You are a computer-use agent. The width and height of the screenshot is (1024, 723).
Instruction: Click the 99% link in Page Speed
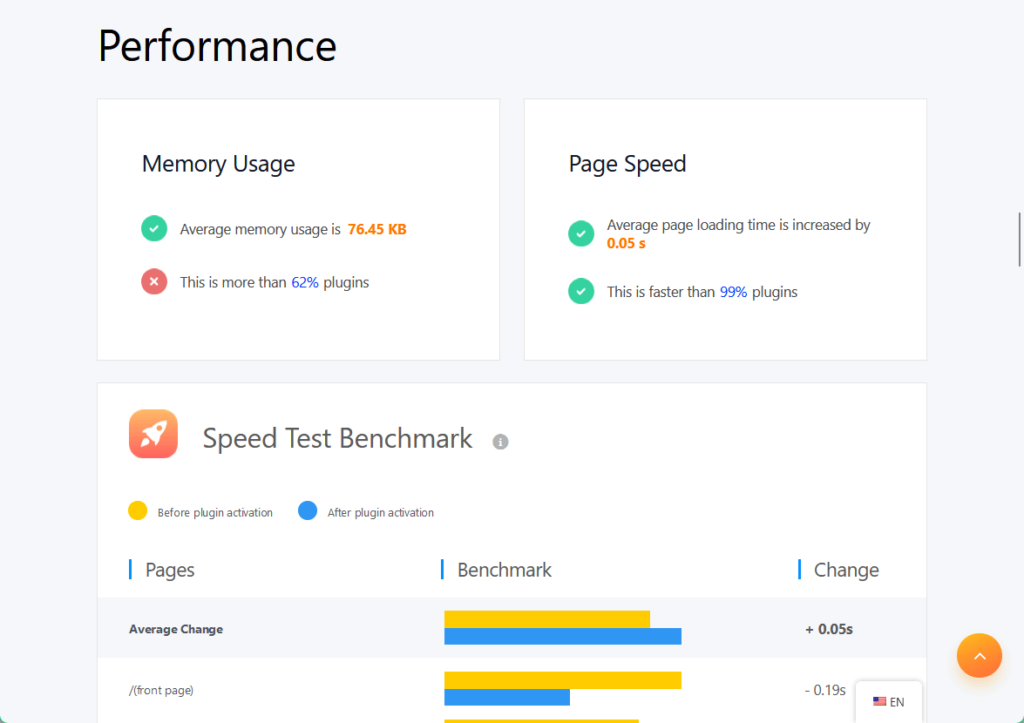(733, 292)
